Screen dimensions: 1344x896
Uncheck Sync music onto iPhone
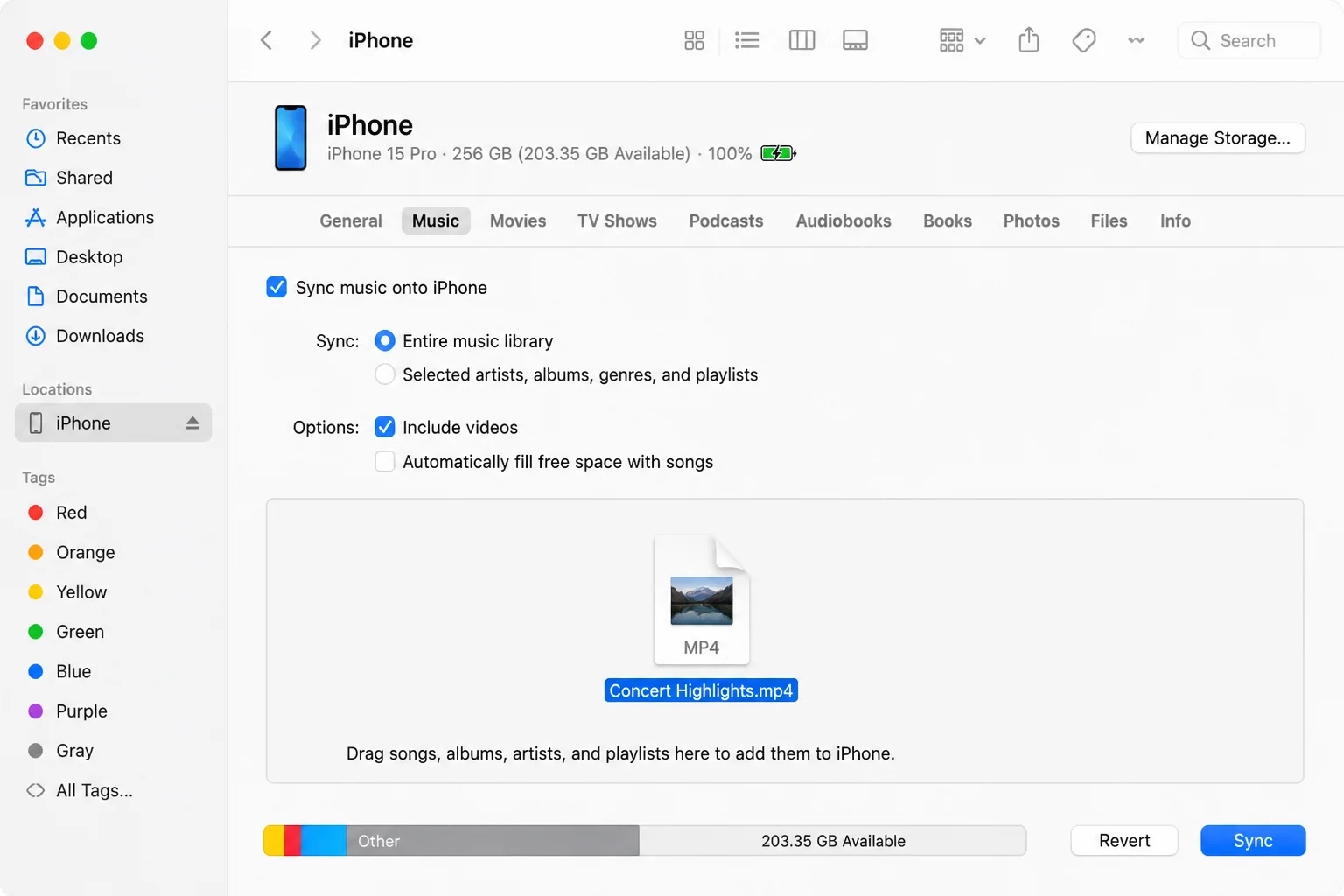click(276, 287)
